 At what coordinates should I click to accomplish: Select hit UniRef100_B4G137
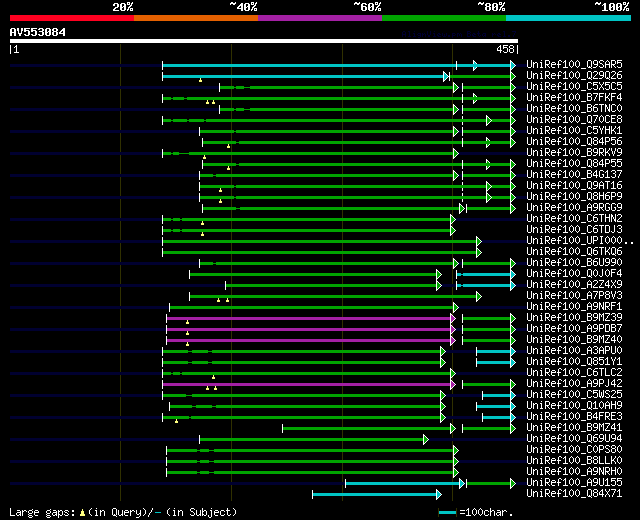[574, 175]
